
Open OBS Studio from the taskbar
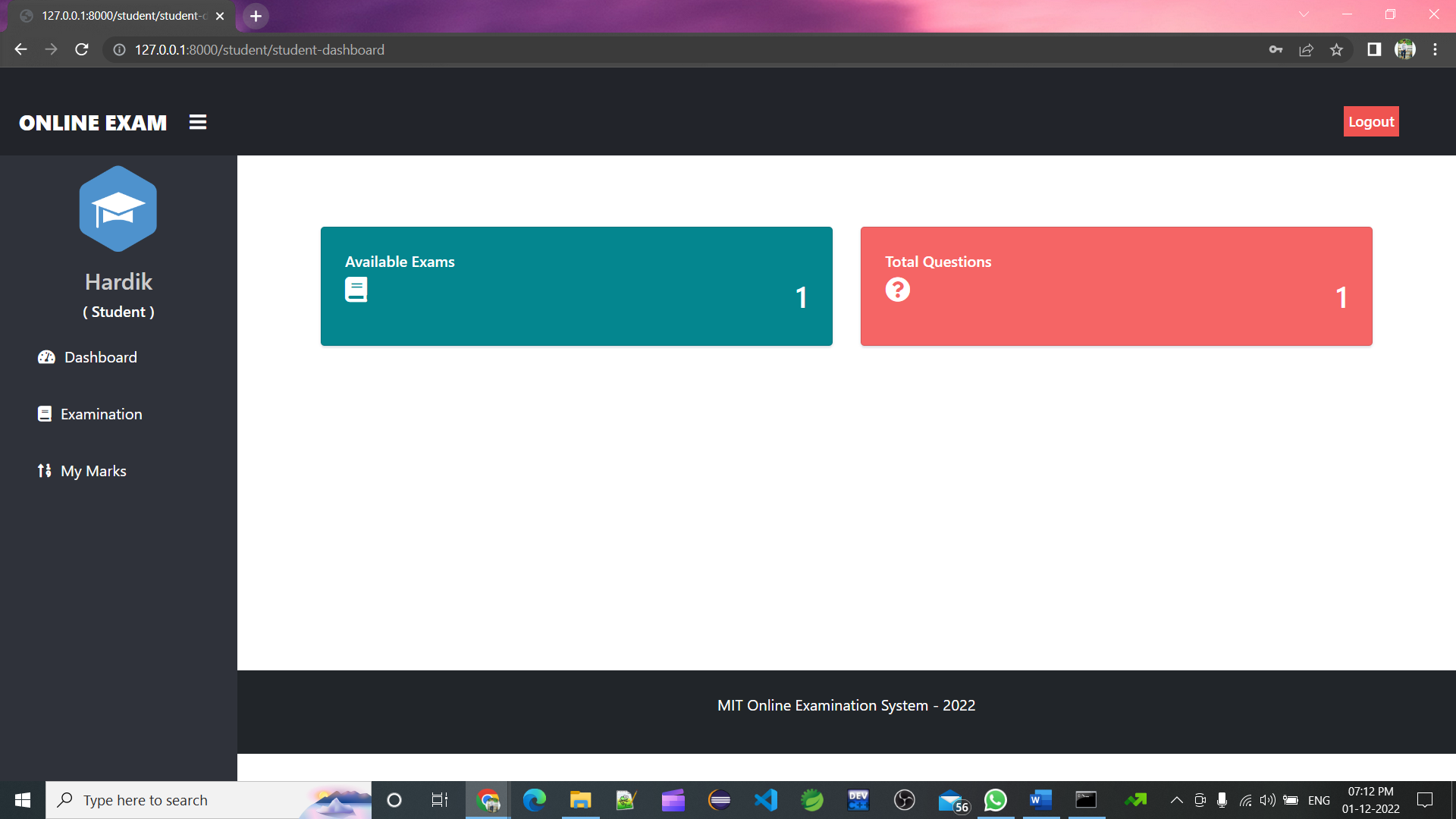point(904,800)
